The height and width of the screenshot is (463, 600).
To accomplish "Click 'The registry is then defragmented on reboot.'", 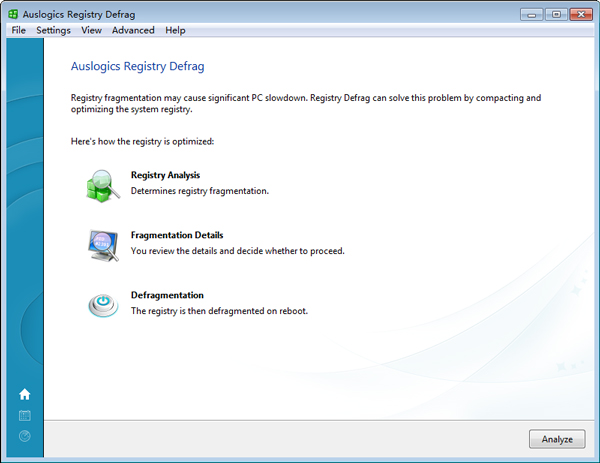I will [219, 311].
